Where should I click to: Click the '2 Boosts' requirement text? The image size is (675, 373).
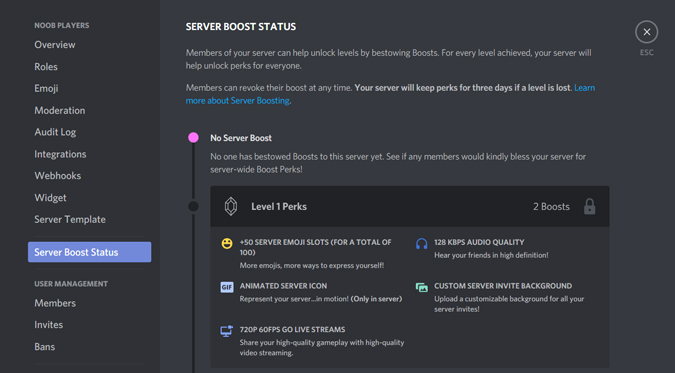pos(551,207)
